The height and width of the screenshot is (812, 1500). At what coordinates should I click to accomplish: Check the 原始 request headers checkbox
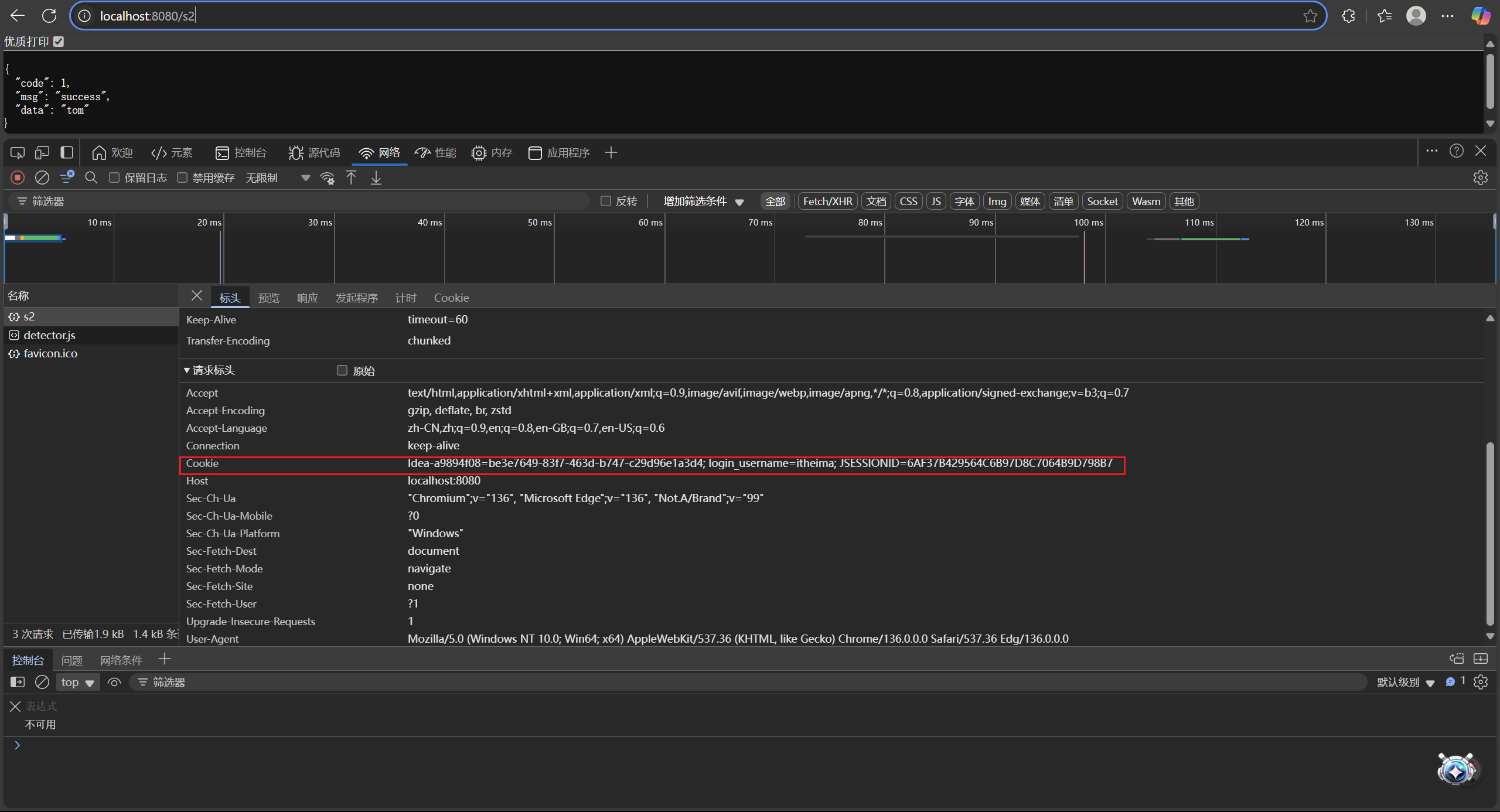click(x=342, y=370)
